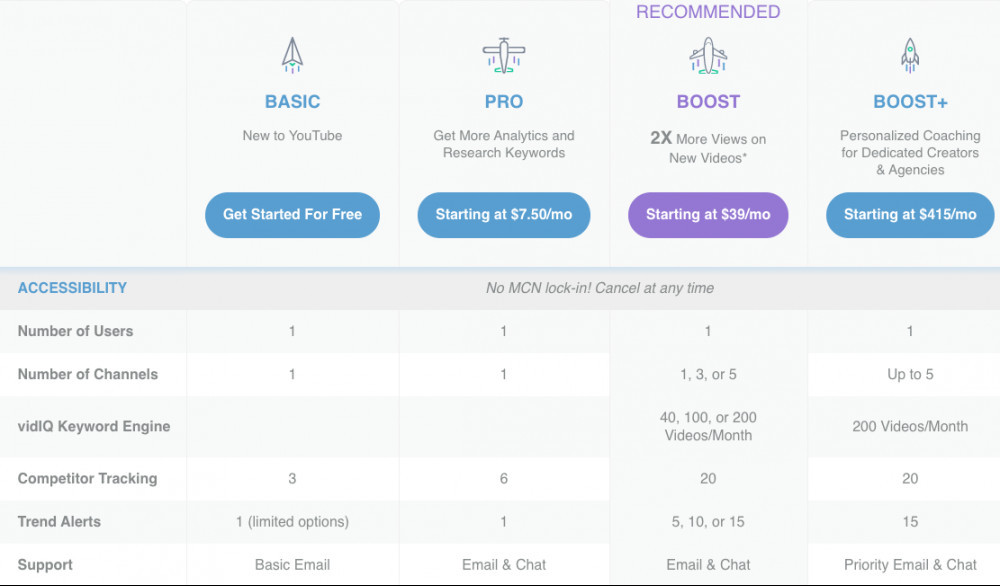Select the Starting at $415/mo button

coord(910,215)
